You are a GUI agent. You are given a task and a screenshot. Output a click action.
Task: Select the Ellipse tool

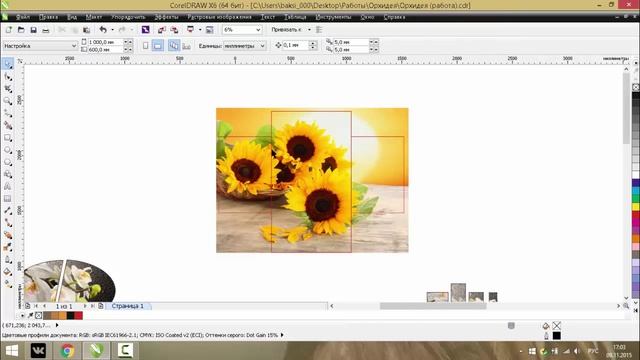tap(7, 150)
